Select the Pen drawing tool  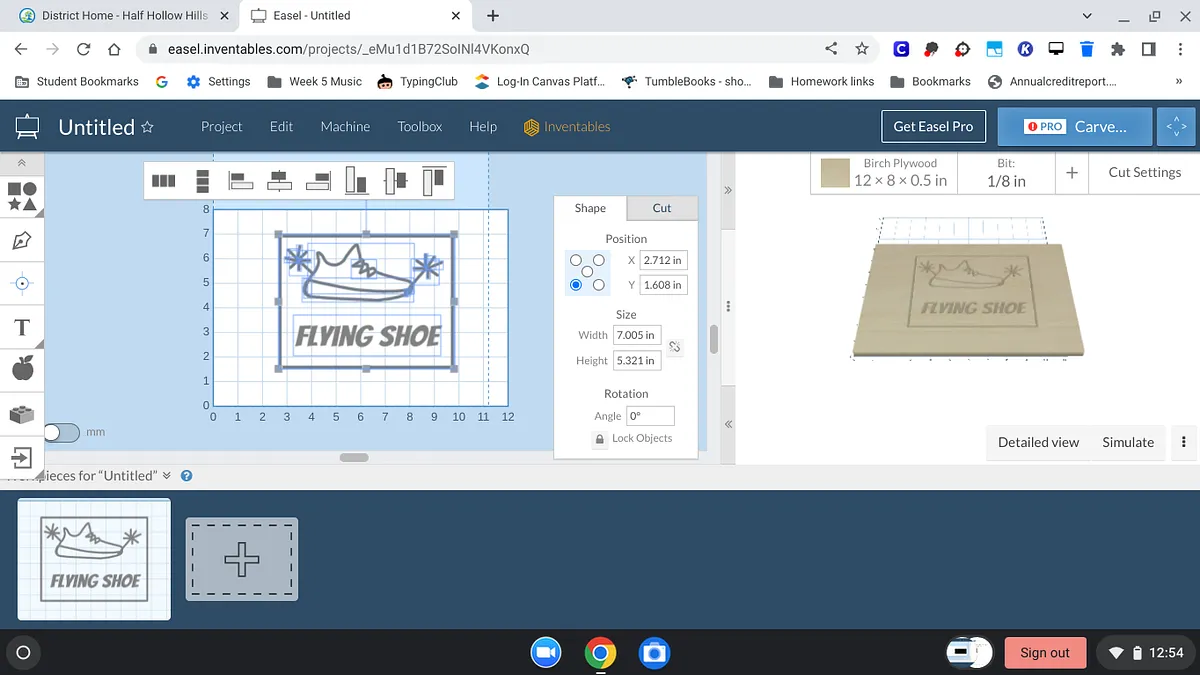pyautogui.click(x=22, y=240)
